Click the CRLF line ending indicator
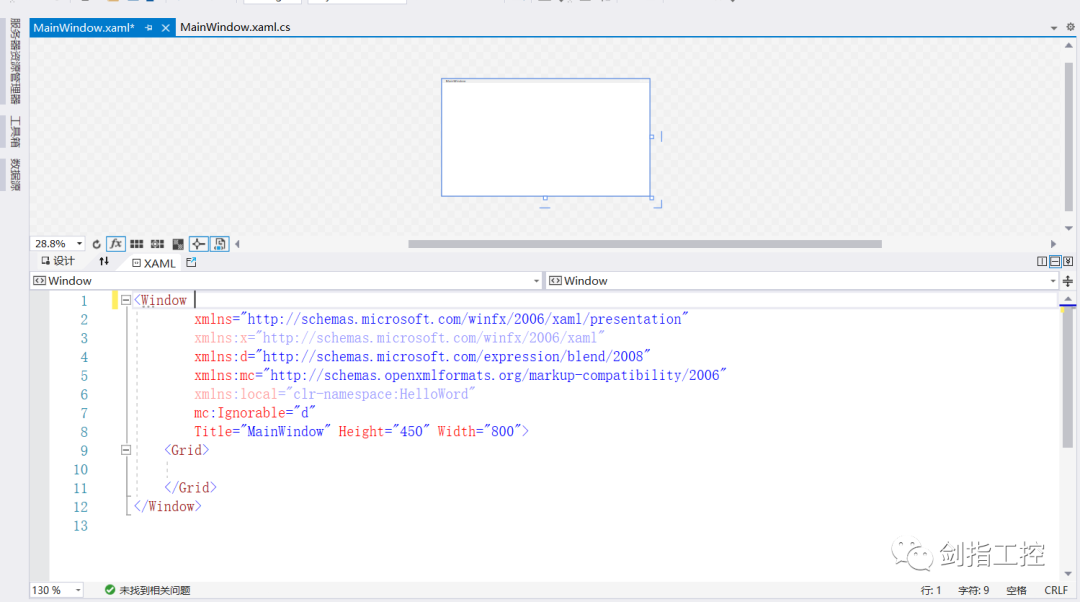The height and width of the screenshot is (602, 1080). (x=1056, y=590)
